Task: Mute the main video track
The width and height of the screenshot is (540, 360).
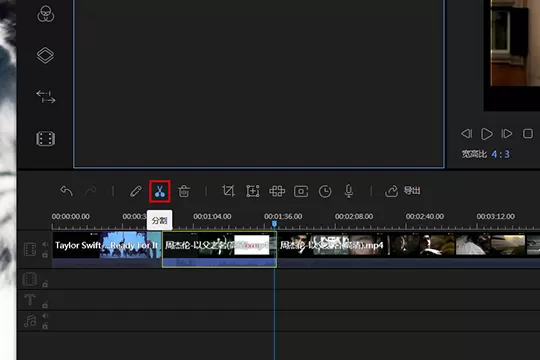Action: click(x=45, y=244)
